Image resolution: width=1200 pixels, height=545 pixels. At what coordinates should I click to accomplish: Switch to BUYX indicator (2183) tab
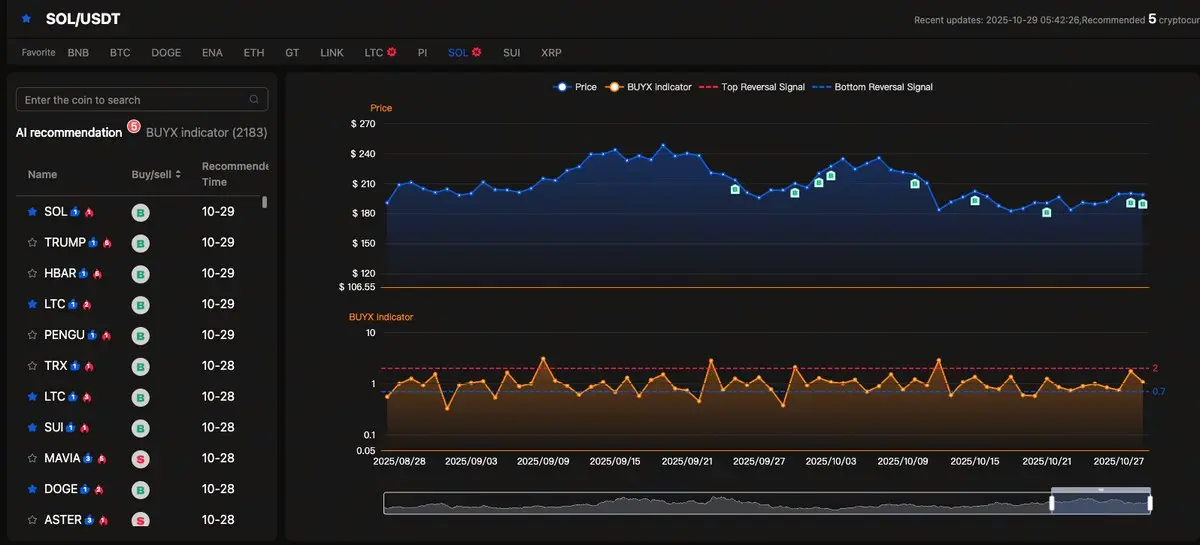tap(206, 132)
